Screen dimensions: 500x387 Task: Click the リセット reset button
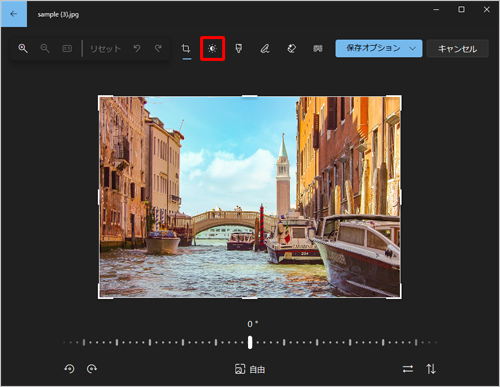(x=105, y=49)
